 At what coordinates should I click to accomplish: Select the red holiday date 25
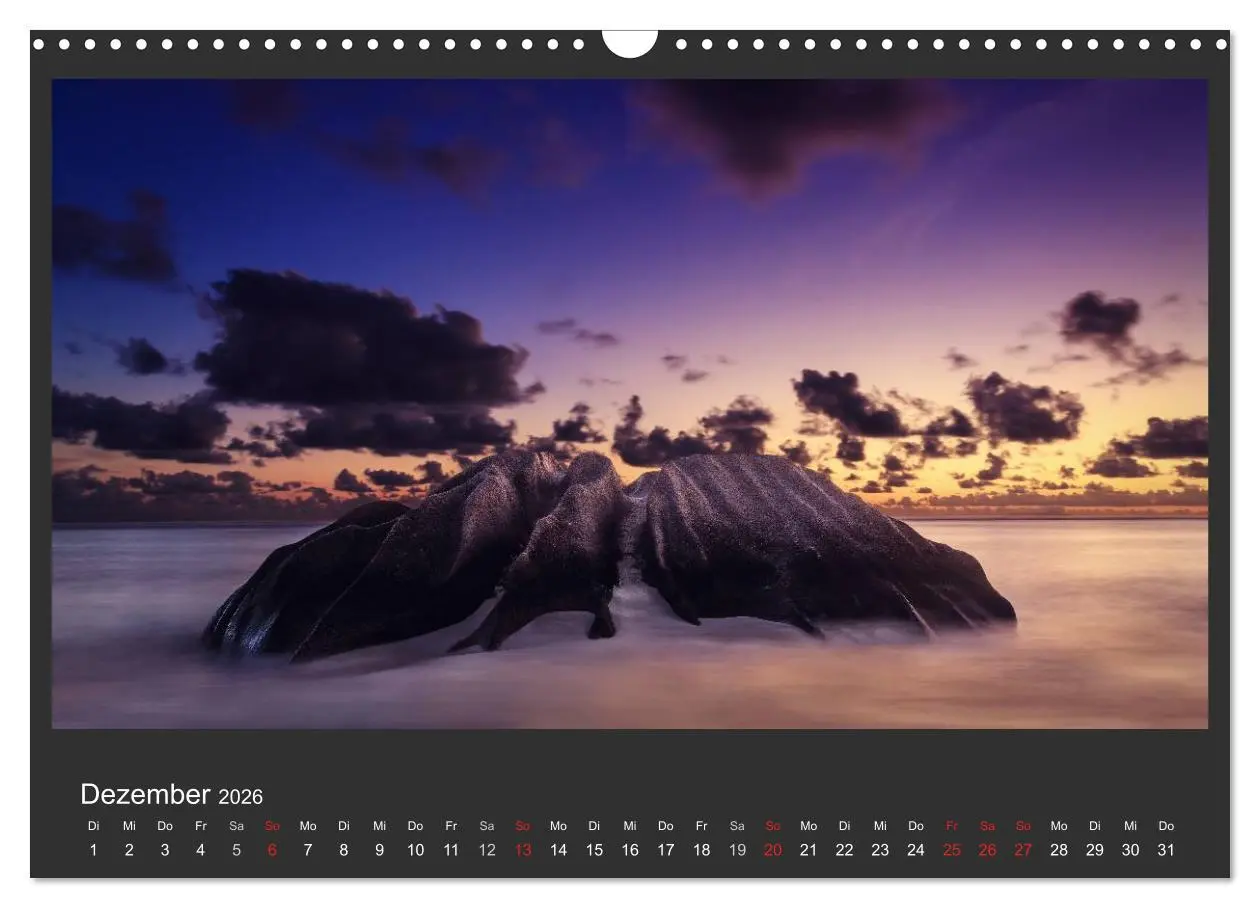[952, 850]
